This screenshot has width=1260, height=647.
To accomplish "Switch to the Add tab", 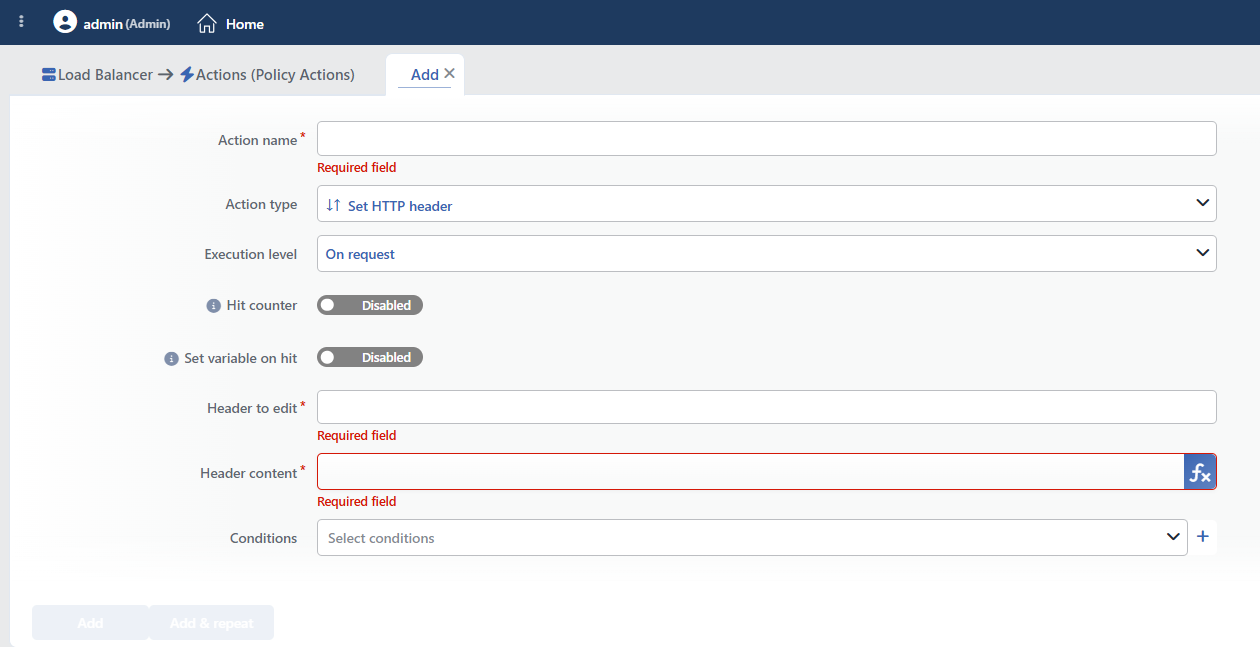I will click(x=425, y=75).
